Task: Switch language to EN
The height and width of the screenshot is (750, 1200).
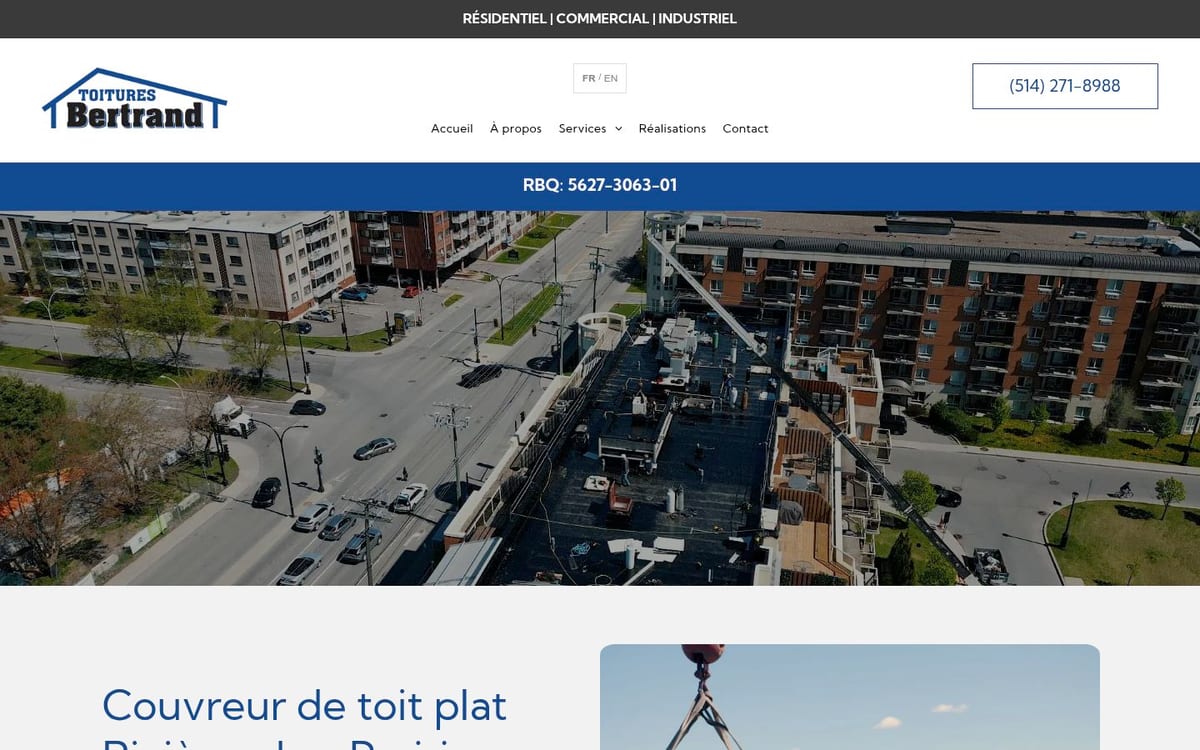Action: (x=611, y=78)
